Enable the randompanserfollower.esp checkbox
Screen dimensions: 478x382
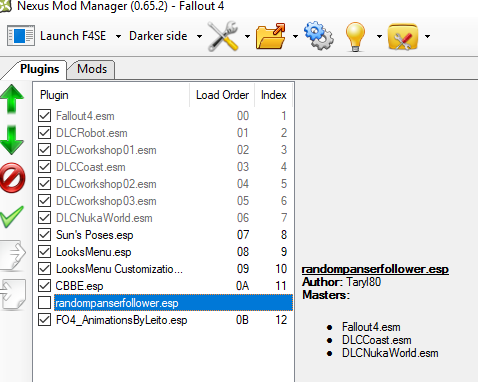[x=44, y=303]
